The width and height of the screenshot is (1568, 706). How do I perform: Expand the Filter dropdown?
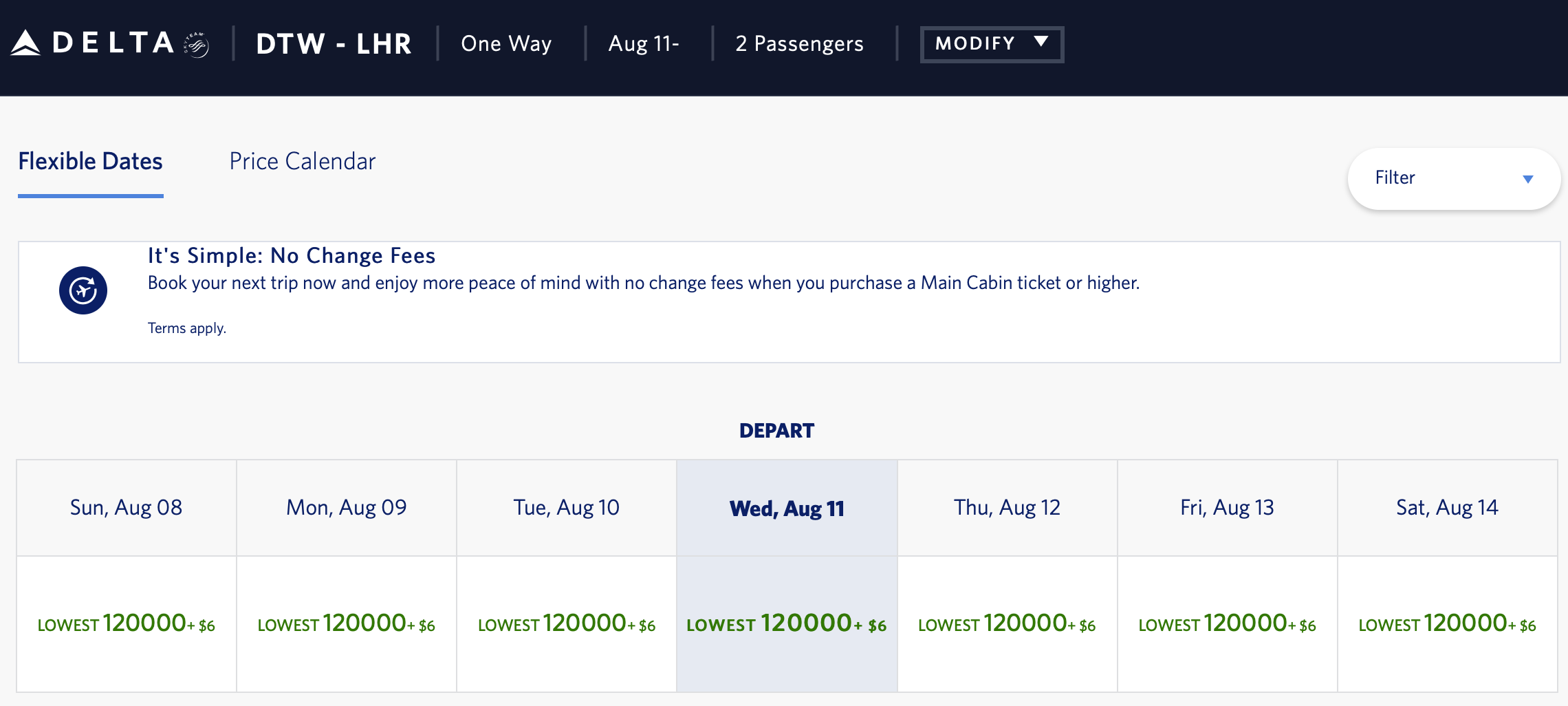click(x=1453, y=178)
